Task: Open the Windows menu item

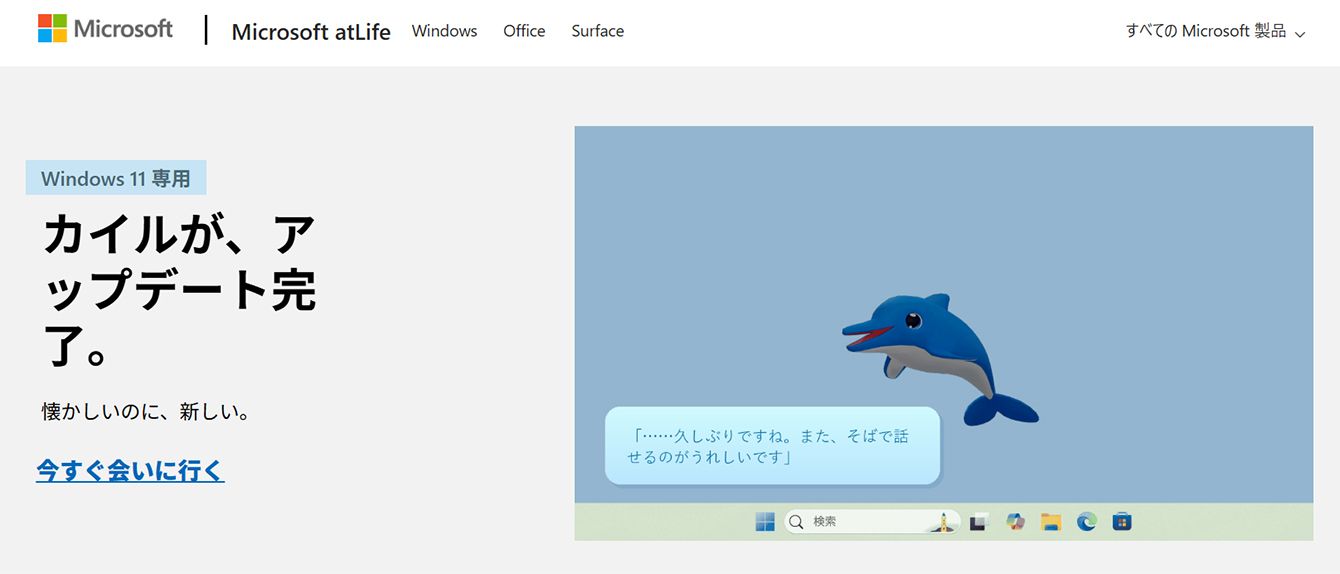Action: coord(444,31)
